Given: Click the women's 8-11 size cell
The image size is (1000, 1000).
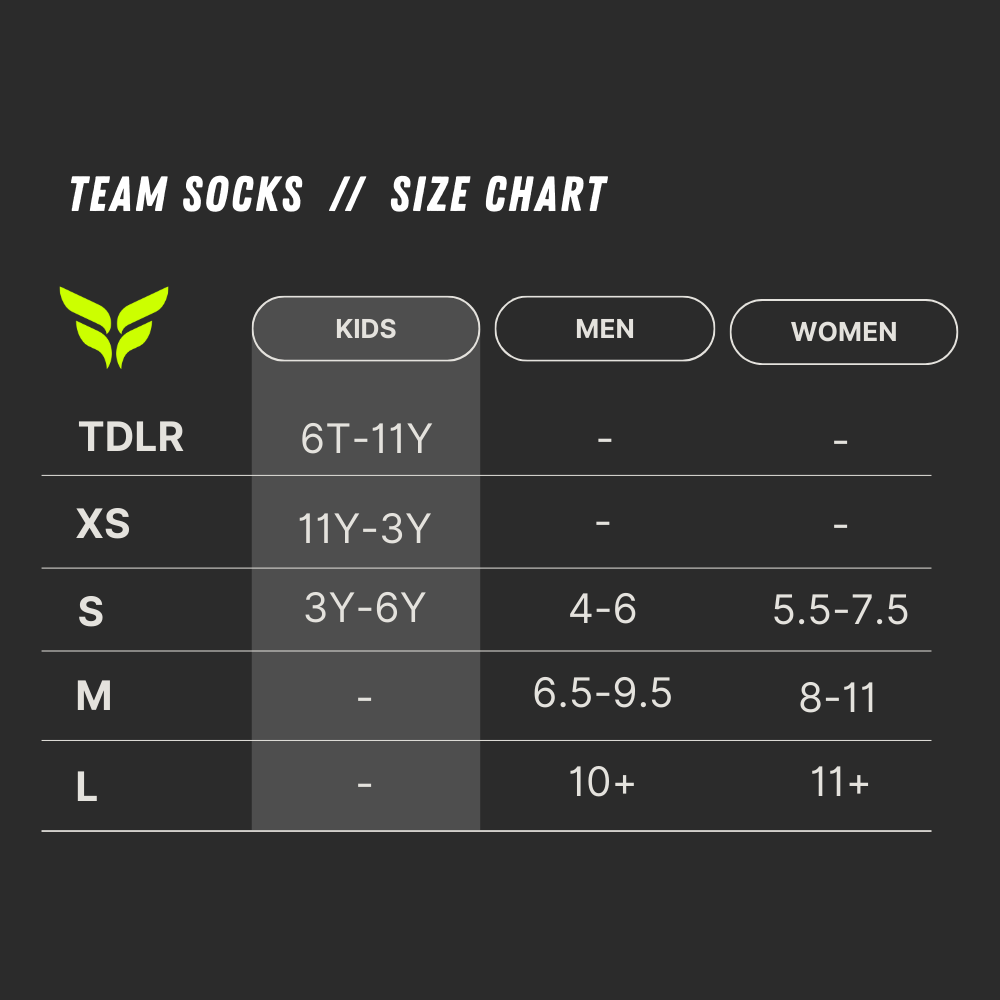Looking at the screenshot, I should point(838,698).
